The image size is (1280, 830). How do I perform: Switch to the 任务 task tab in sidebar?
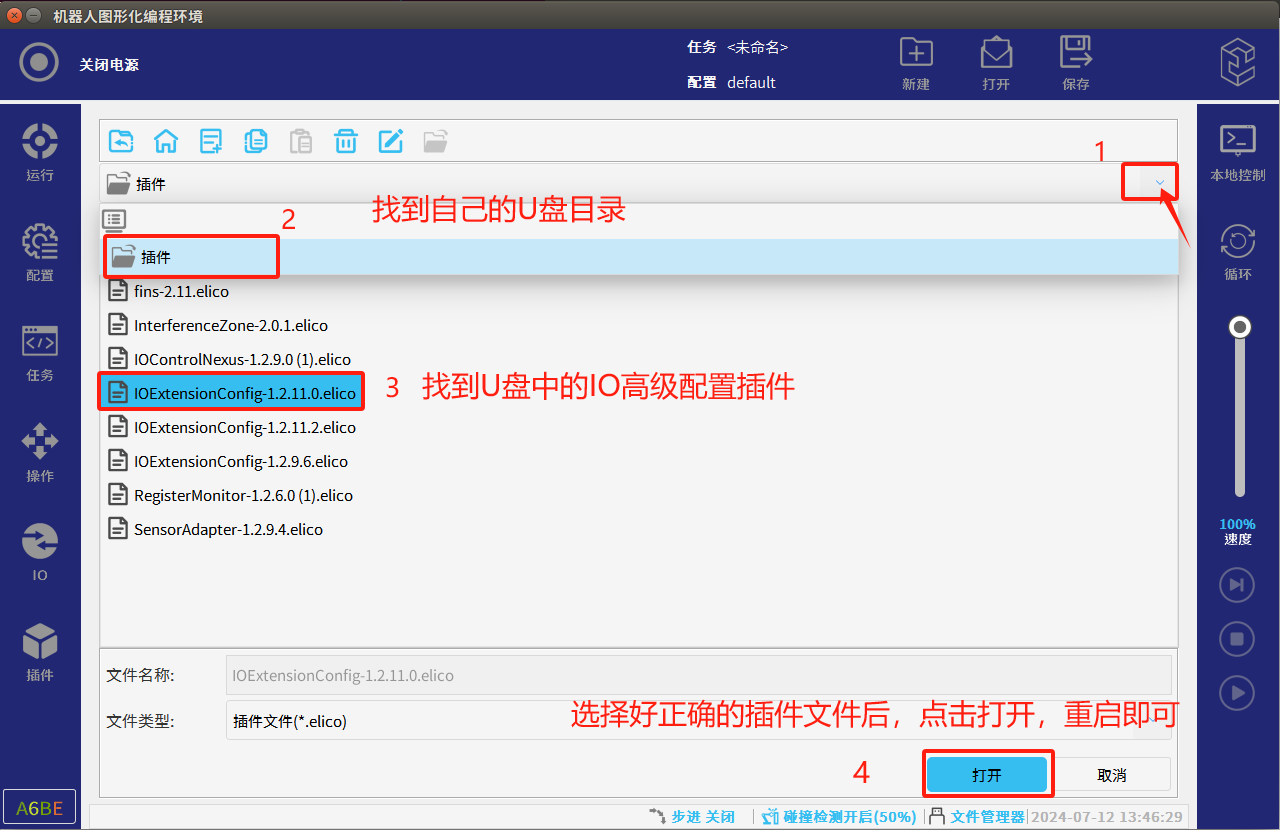(40, 351)
